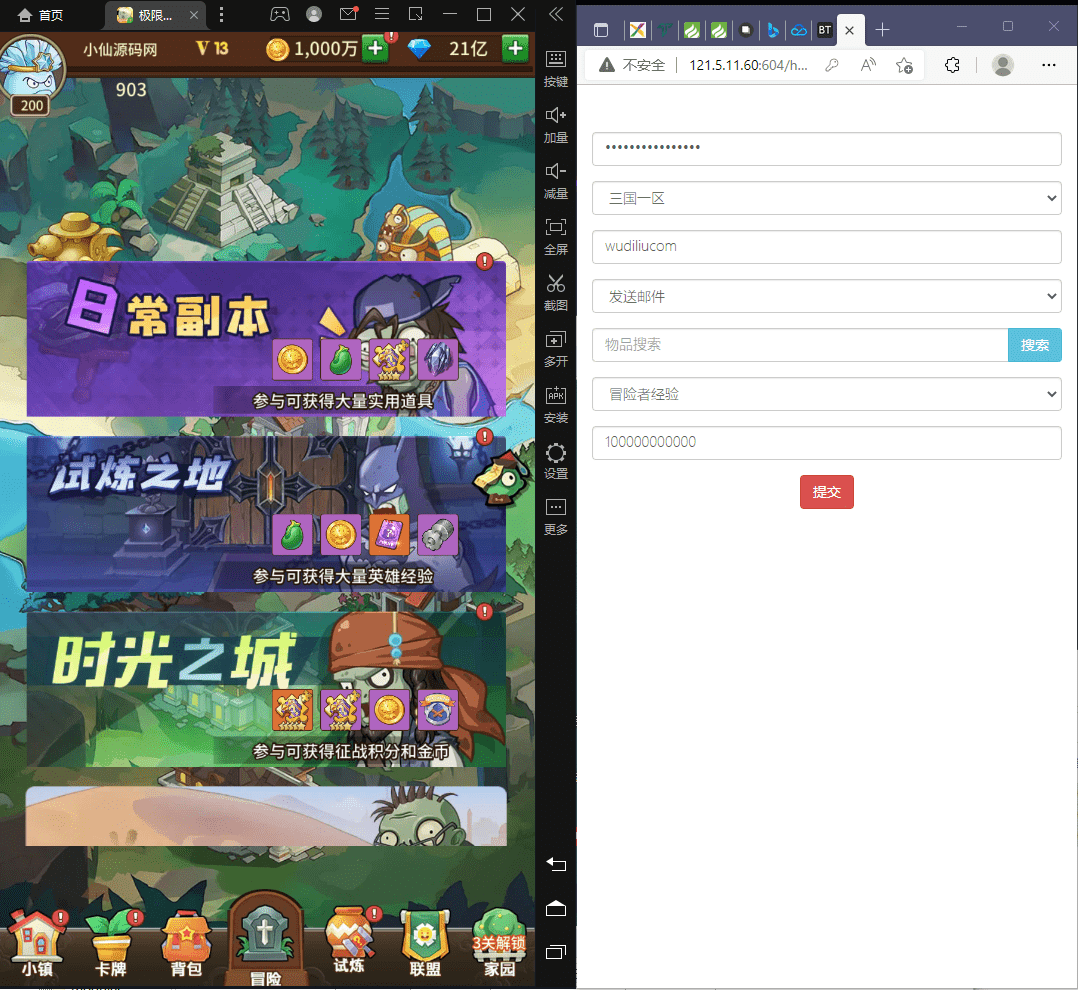Image resolution: width=1078 pixels, height=990 pixels.
Task: Click the read aloud icon
Action: (x=868, y=65)
